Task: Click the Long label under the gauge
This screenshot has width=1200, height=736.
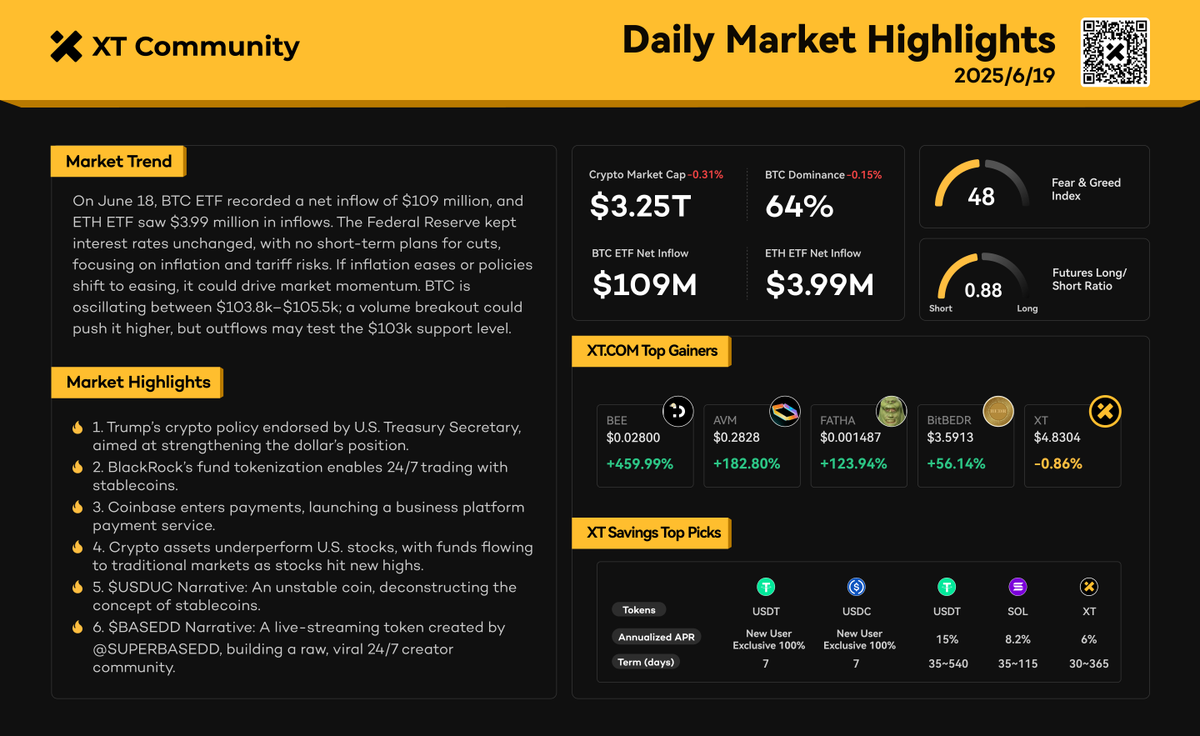Action: [x=1027, y=309]
